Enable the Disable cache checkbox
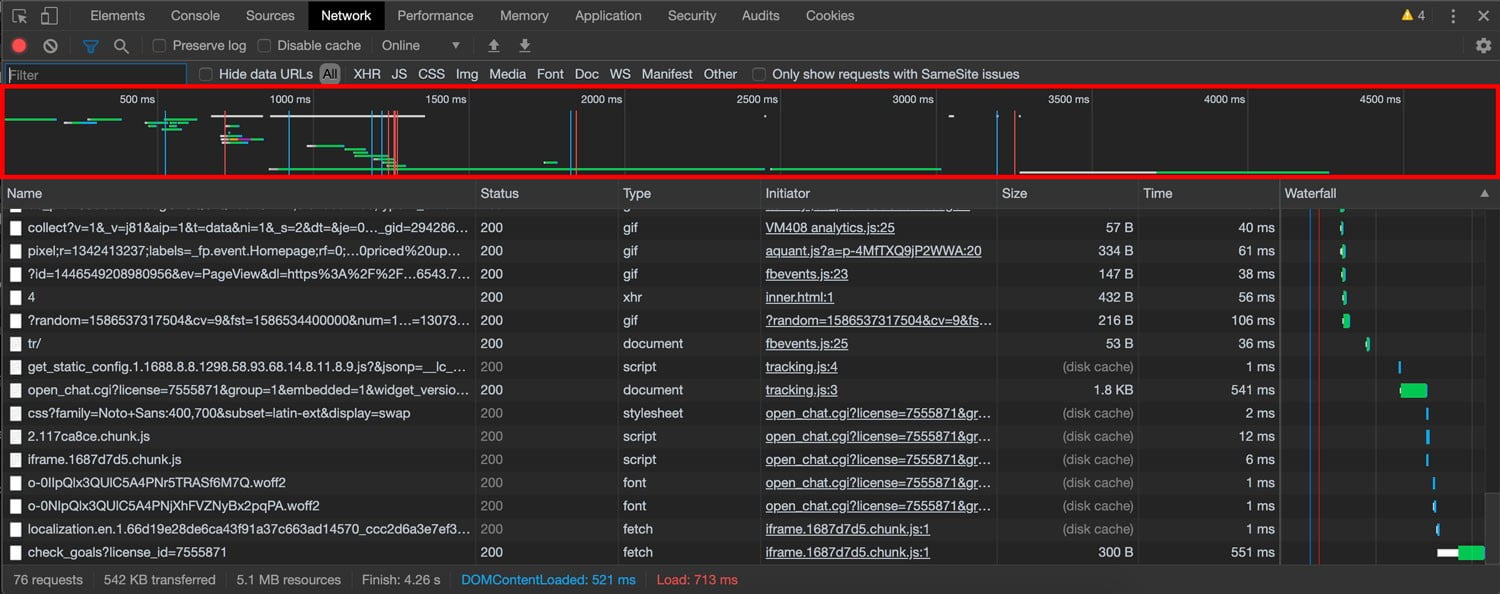Image resolution: width=1500 pixels, height=594 pixels. [x=264, y=45]
